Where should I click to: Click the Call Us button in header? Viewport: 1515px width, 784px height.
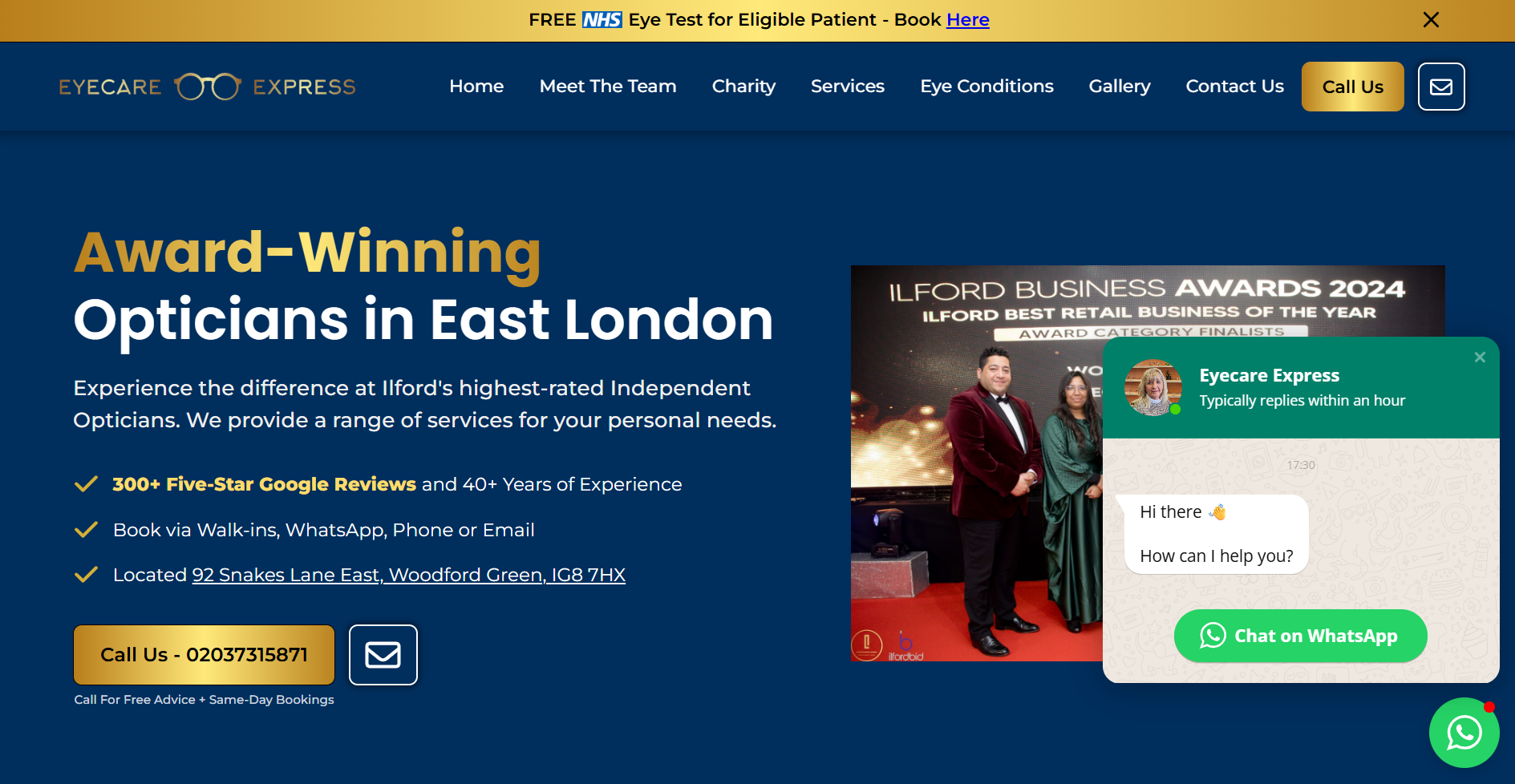pyautogui.click(x=1352, y=87)
